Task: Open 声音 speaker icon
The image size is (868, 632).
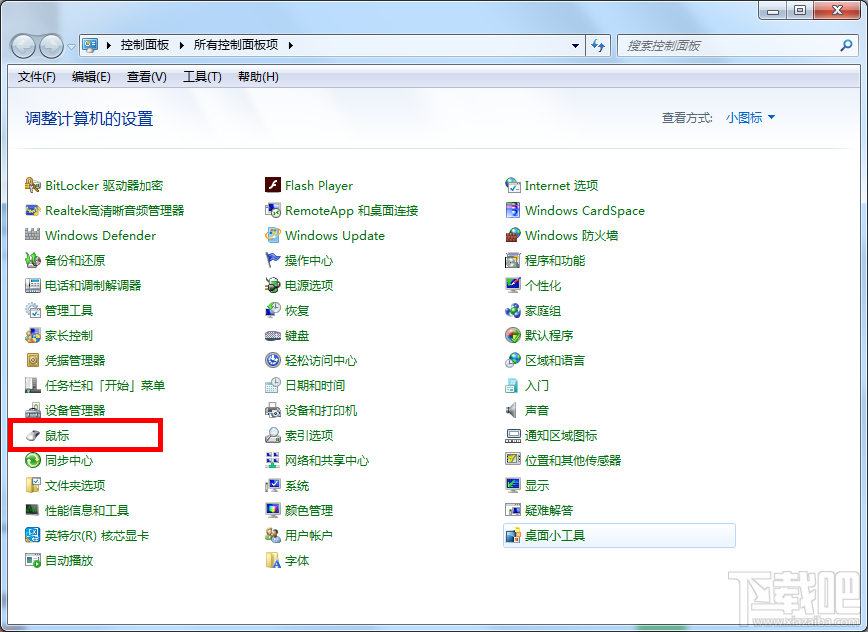Action: point(513,410)
